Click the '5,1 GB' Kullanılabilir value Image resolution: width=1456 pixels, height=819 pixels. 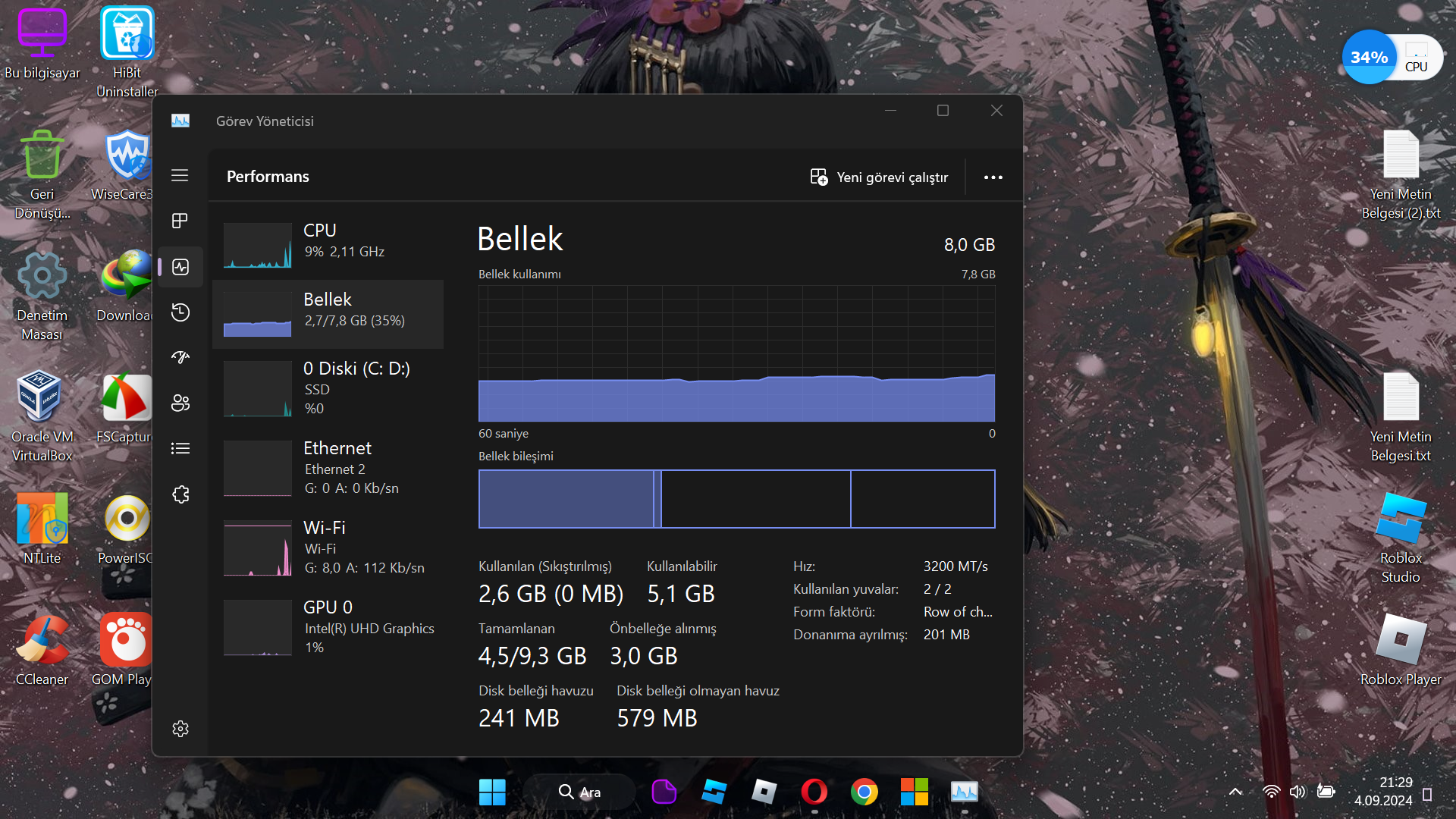tap(681, 594)
